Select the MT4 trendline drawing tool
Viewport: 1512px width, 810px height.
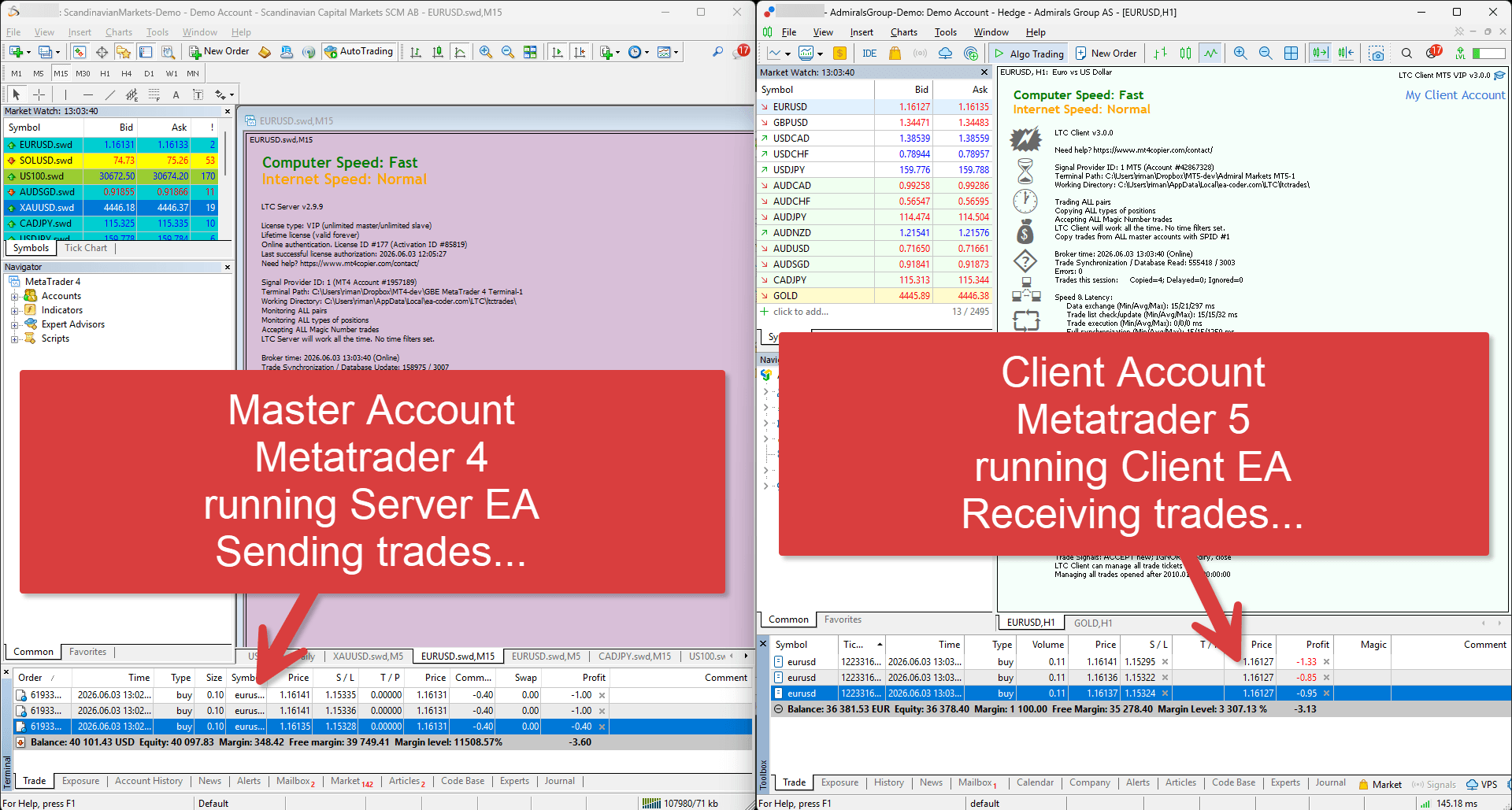(x=110, y=94)
